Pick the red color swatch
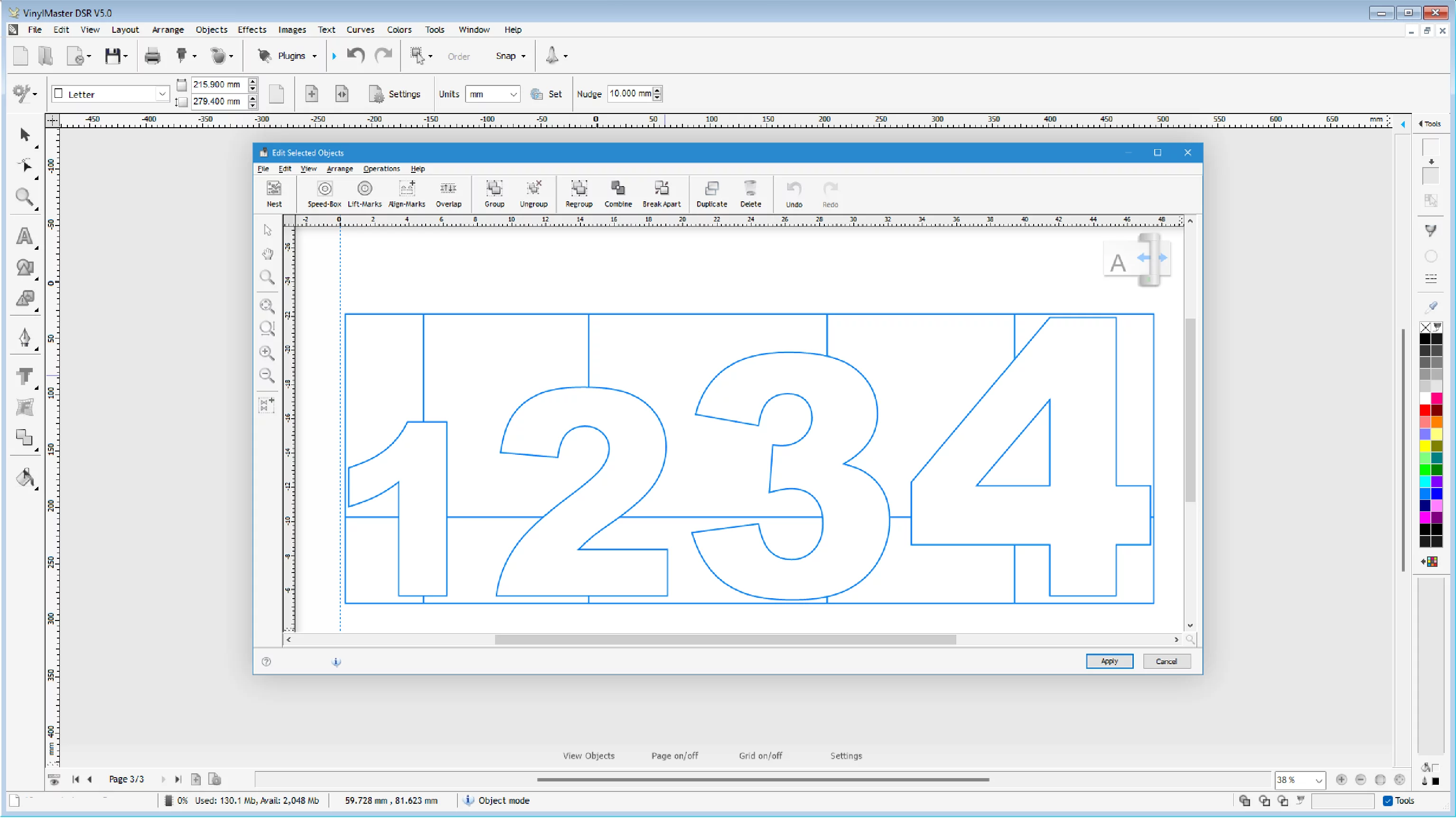1456x818 pixels. click(x=1424, y=410)
